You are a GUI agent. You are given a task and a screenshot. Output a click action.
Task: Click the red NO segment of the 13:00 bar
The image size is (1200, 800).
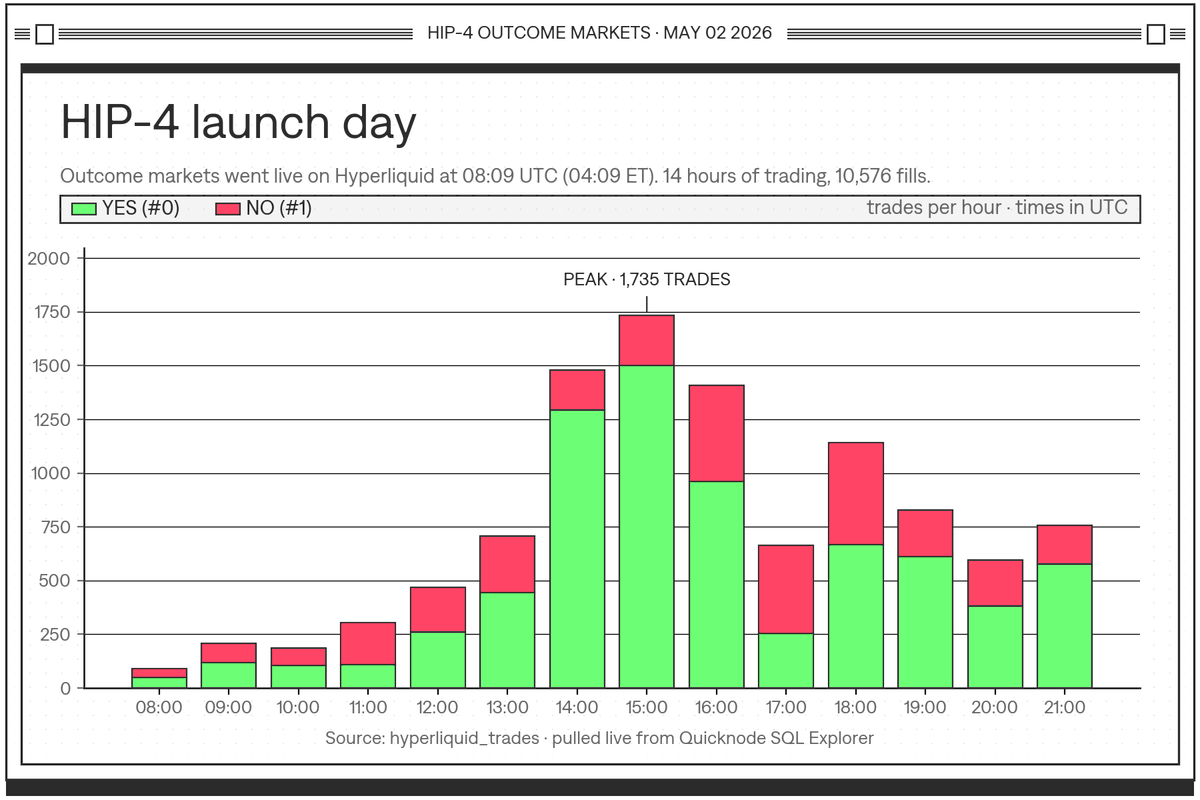pos(507,564)
